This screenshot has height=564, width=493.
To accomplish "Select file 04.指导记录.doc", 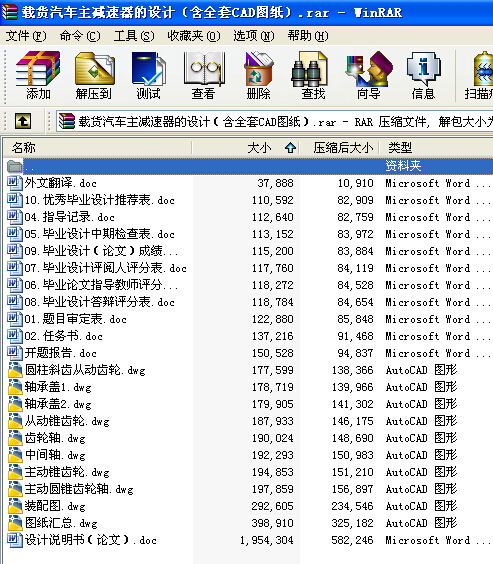I will tap(69, 217).
